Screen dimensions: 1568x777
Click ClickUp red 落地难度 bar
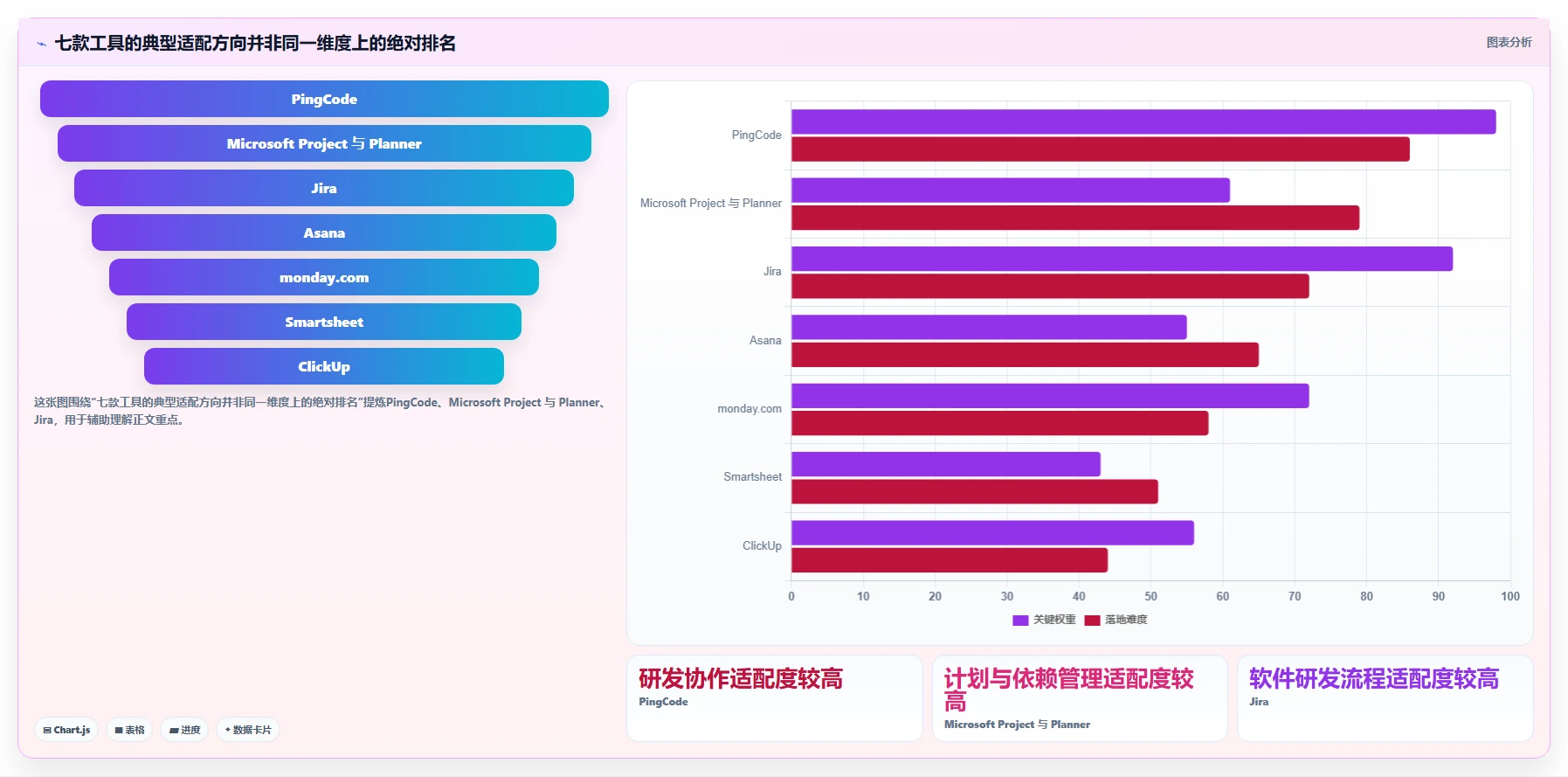pos(950,560)
